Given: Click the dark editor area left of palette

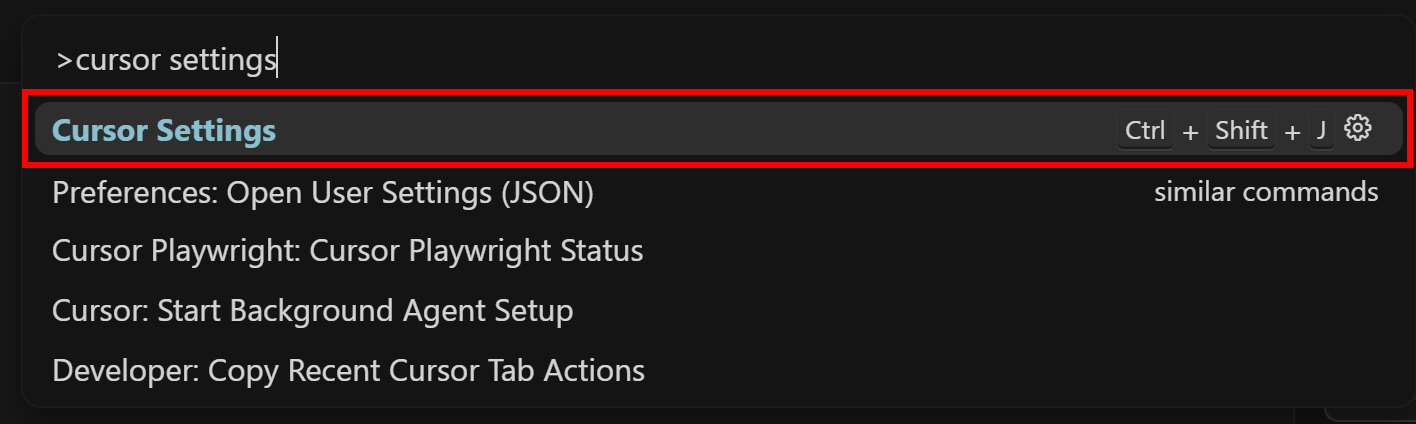Looking at the screenshot, I should click(x=9, y=250).
